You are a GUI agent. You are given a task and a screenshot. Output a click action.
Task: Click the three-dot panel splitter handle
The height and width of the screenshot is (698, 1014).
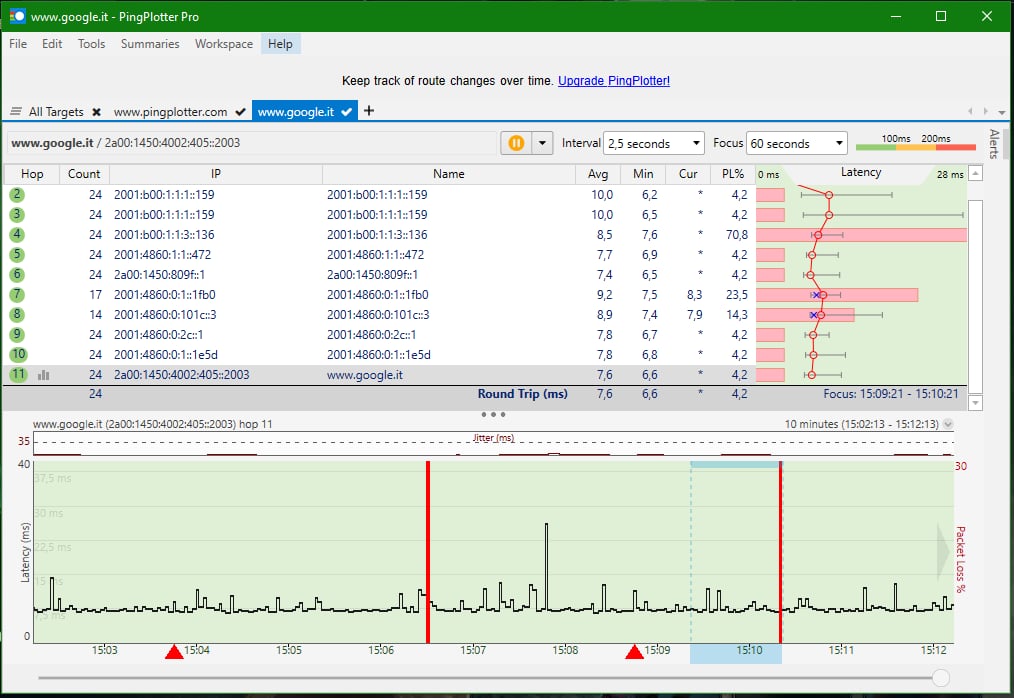(493, 414)
